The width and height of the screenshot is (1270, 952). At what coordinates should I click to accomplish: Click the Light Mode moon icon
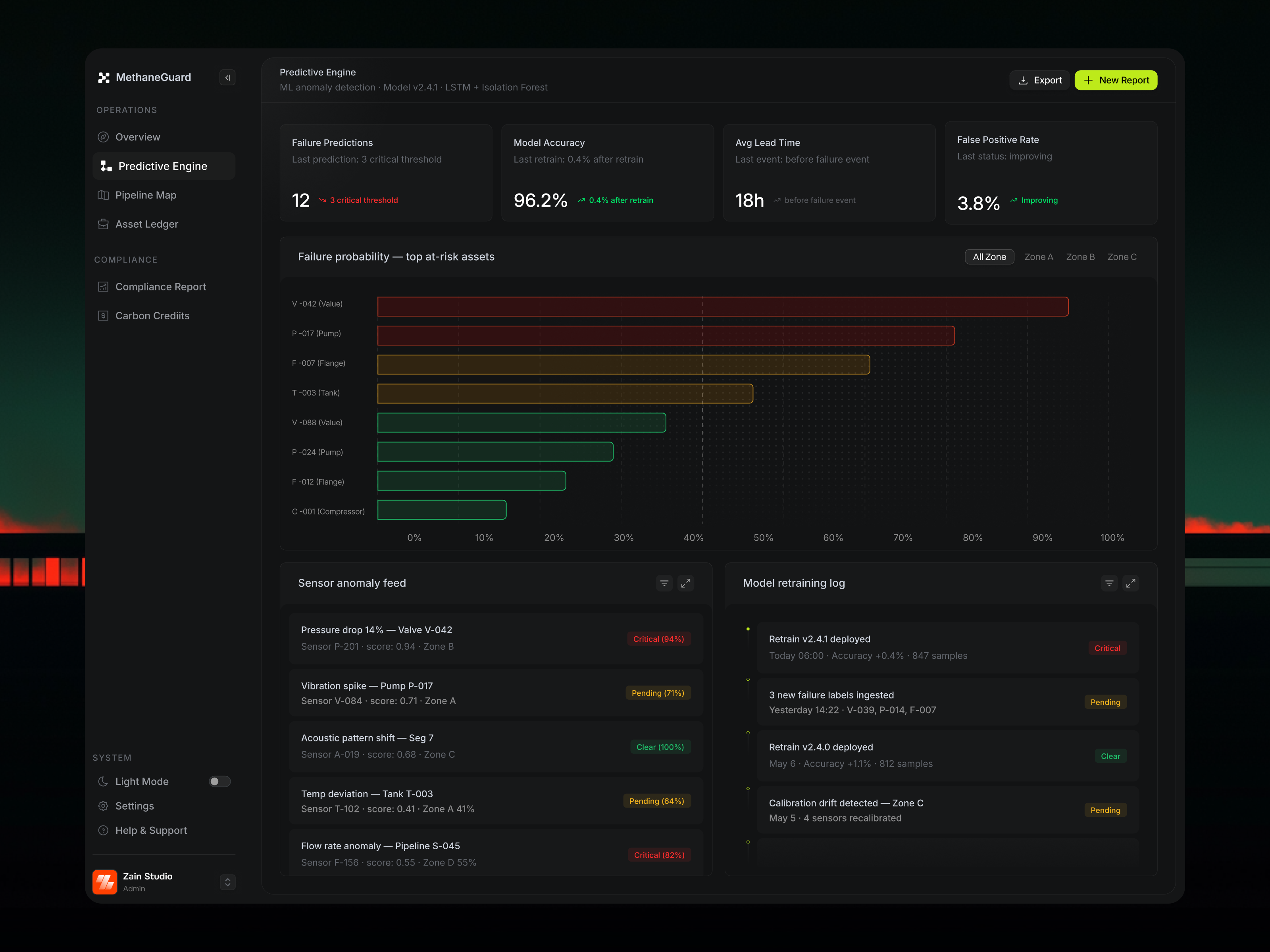tap(103, 781)
